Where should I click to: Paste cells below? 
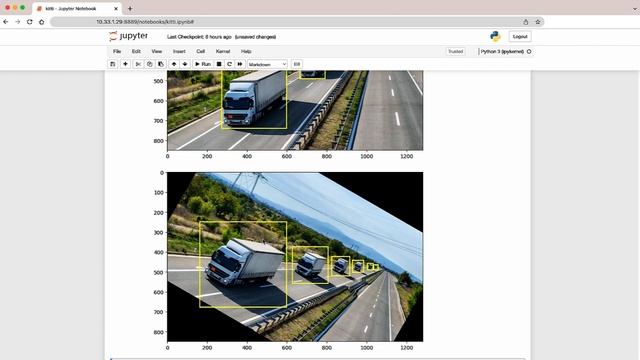(161, 64)
